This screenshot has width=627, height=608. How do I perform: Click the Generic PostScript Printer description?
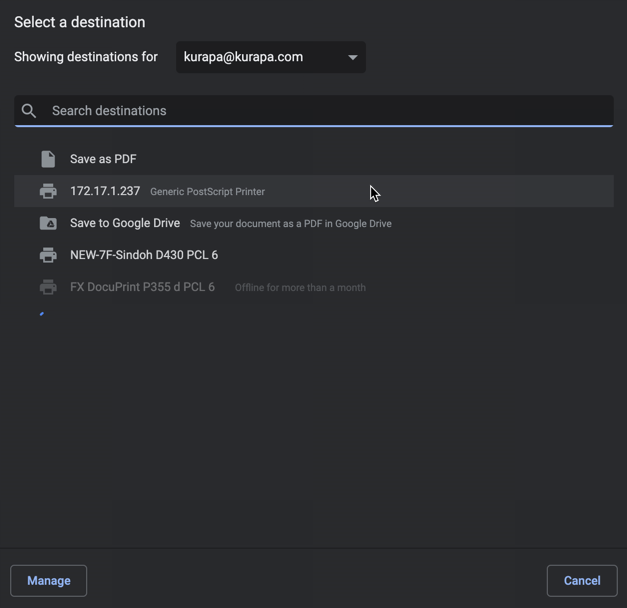click(x=207, y=192)
